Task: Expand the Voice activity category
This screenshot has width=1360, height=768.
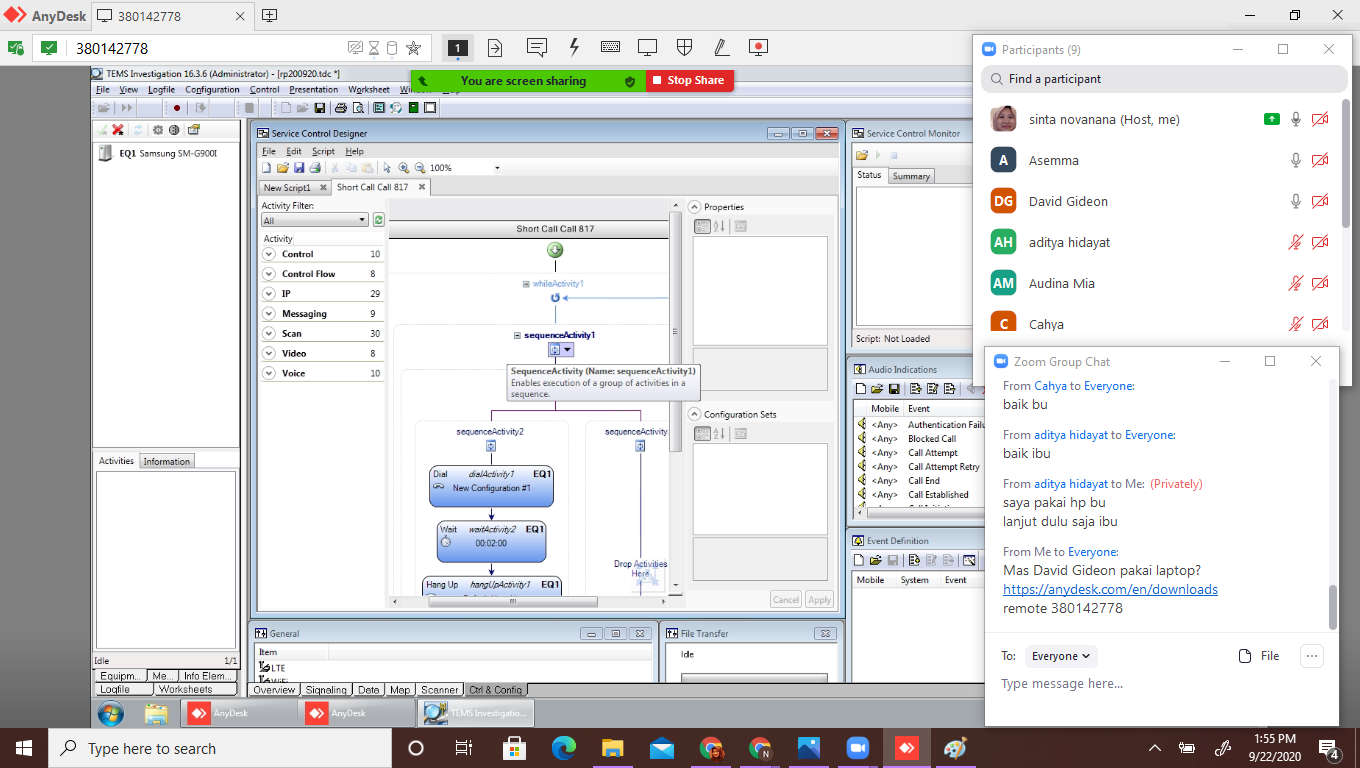Action: coord(269,373)
